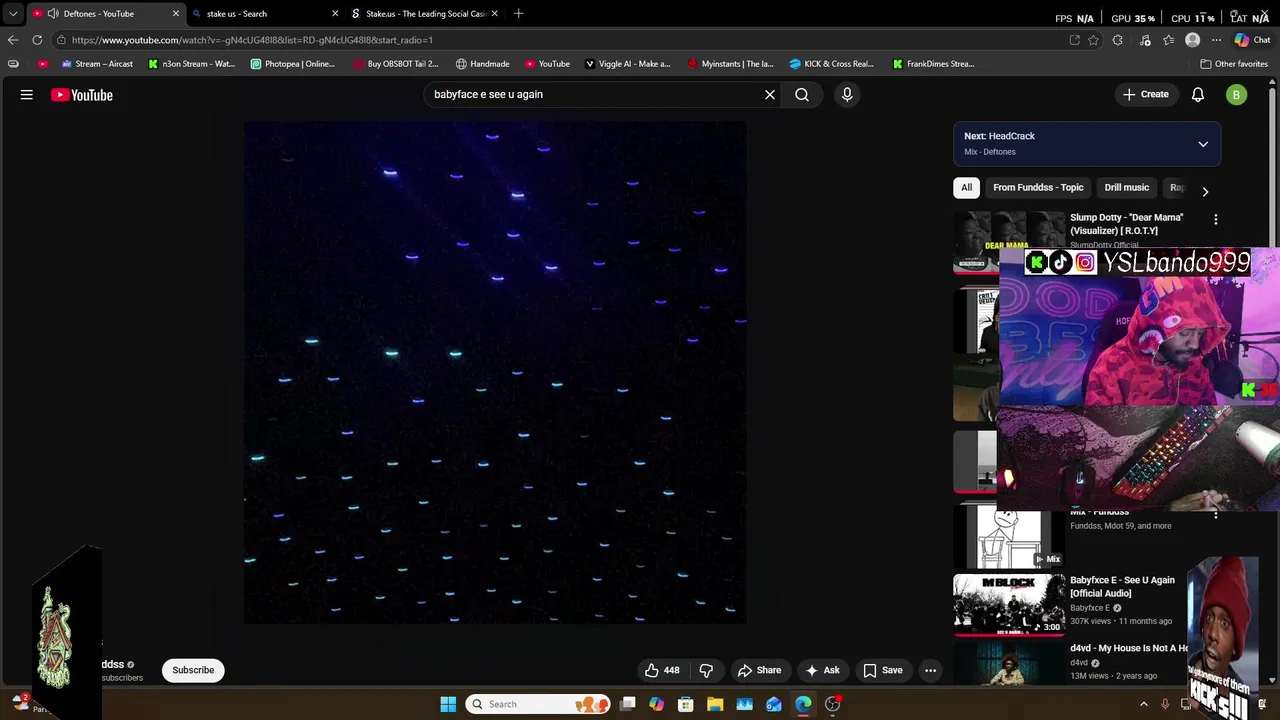Open the YouTube hamburger guide menu
Viewport: 1280px width, 720px height.
click(x=27, y=95)
